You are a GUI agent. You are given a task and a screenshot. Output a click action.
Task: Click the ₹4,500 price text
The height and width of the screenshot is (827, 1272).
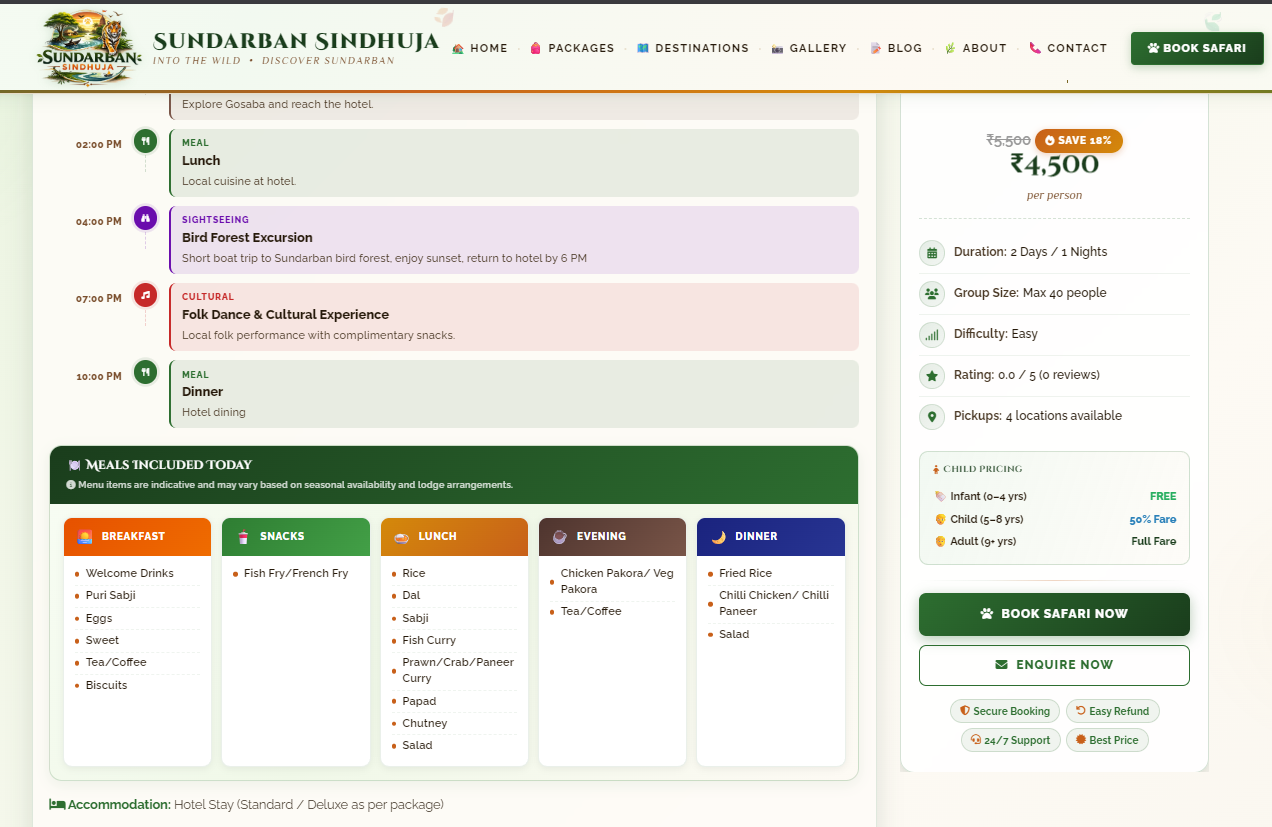click(1054, 165)
